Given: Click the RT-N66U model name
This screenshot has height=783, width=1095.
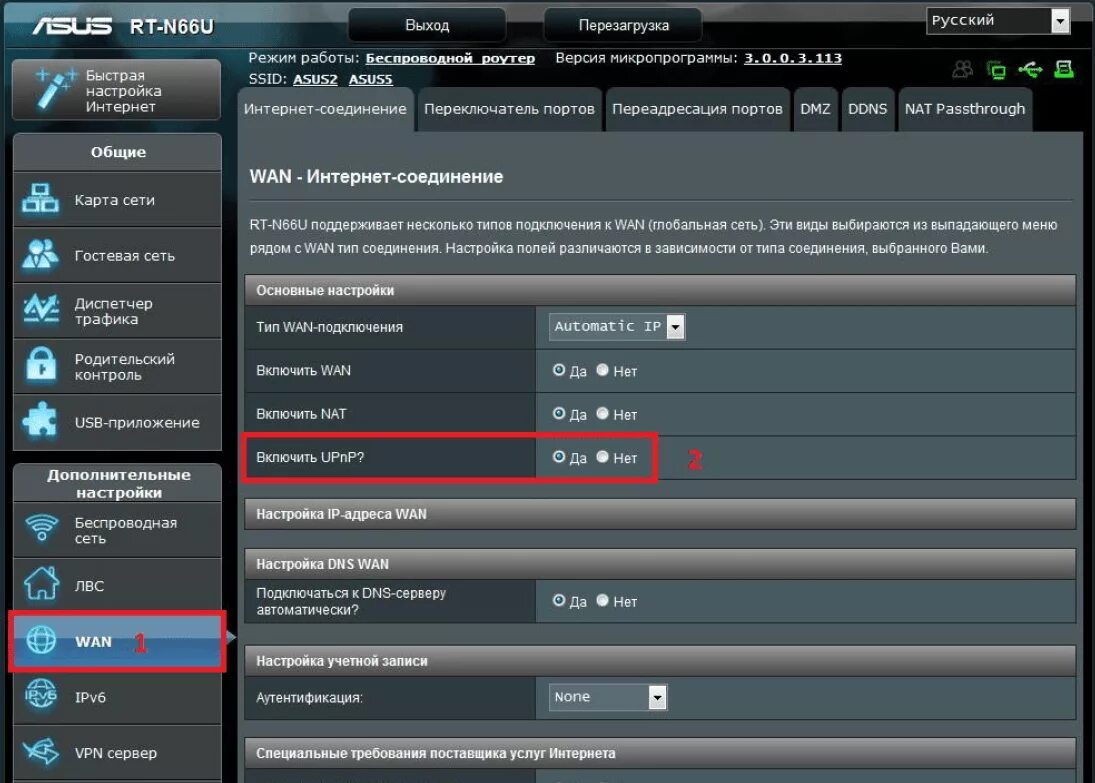Looking at the screenshot, I should tap(172, 27).
